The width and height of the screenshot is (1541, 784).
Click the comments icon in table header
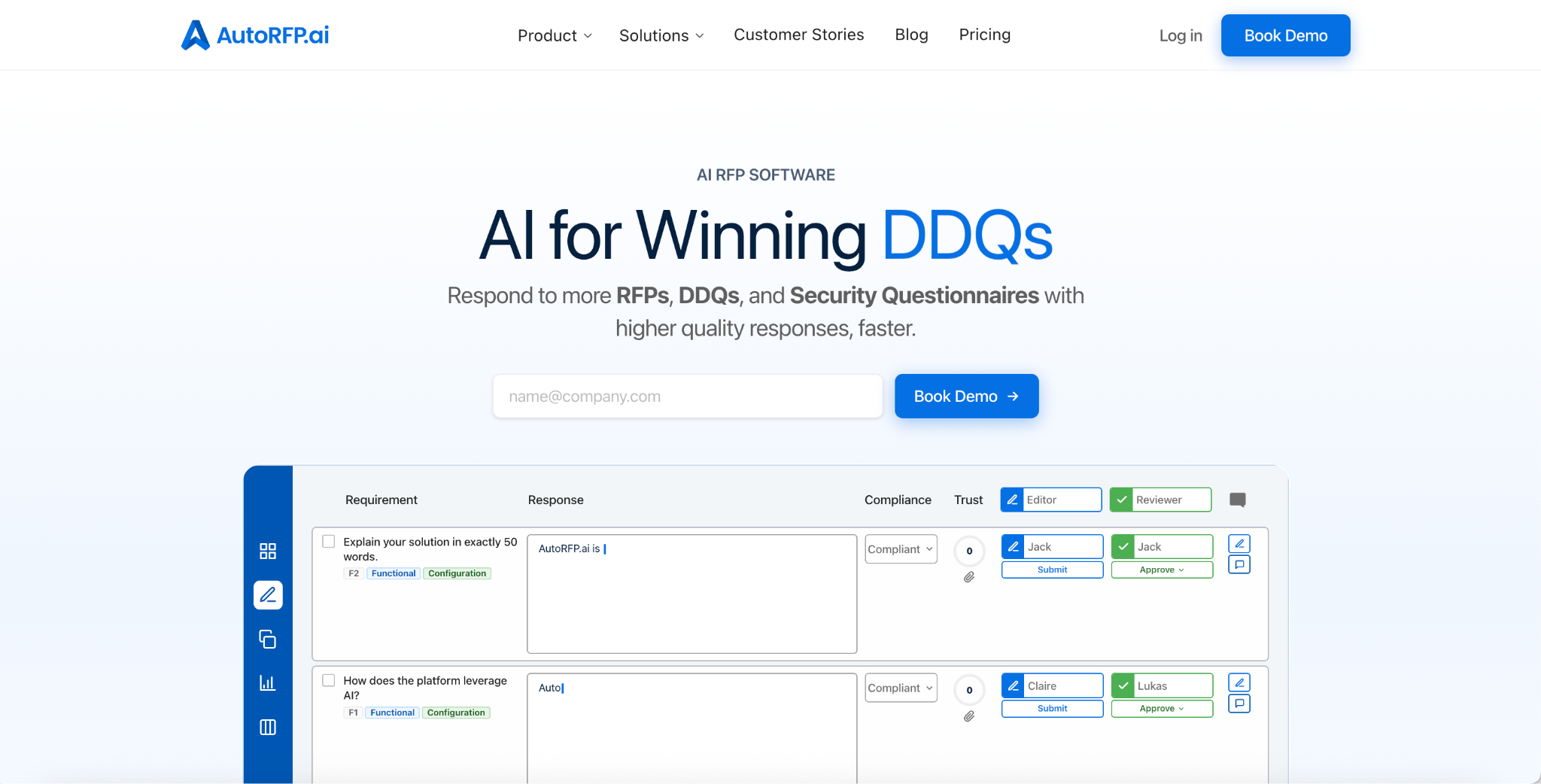click(x=1238, y=500)
